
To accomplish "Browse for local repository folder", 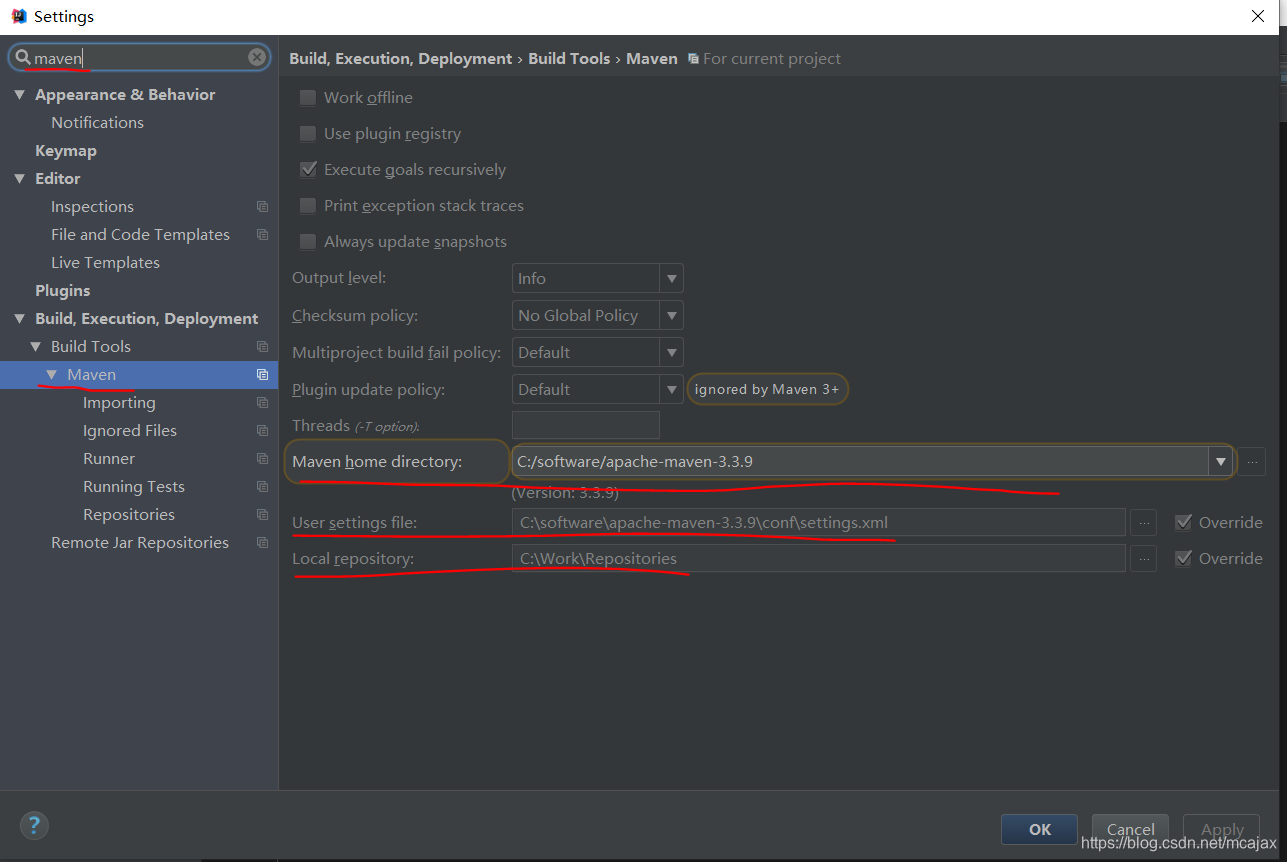I will 1143,558.
